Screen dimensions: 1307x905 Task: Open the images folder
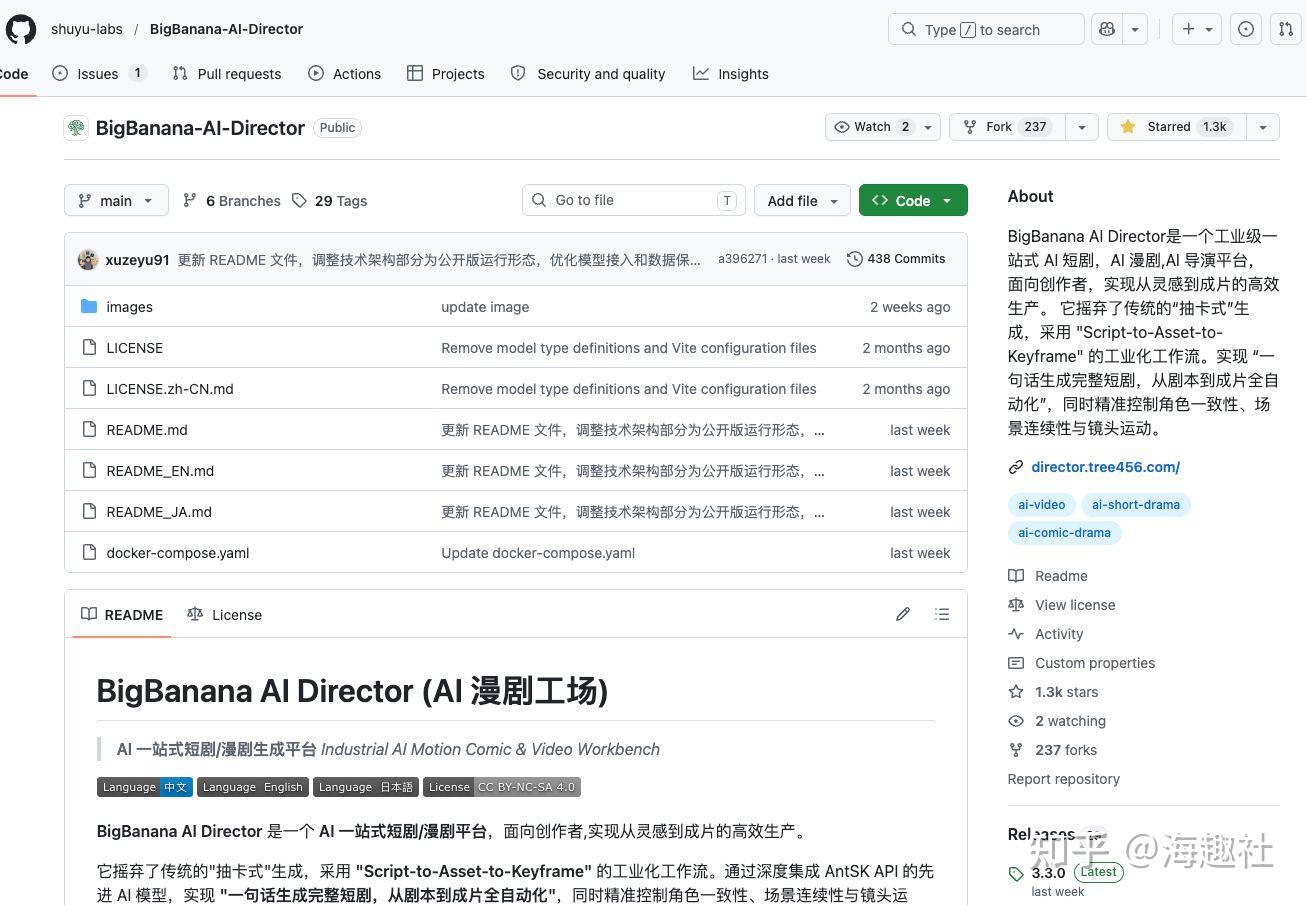(x=130, y=307)
